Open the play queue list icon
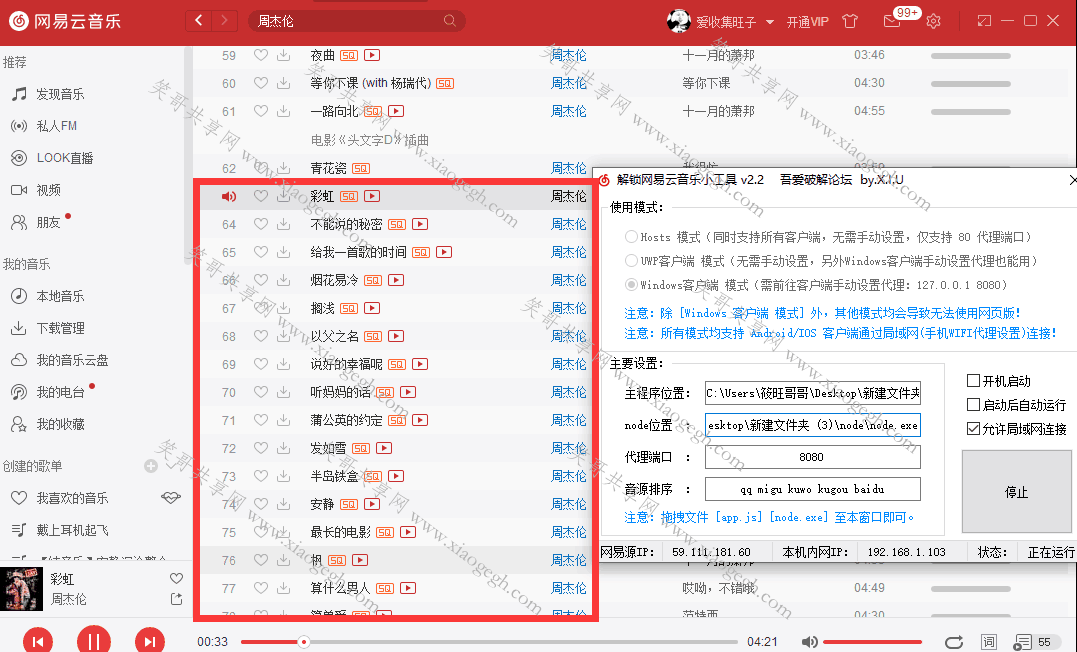 1022,642
